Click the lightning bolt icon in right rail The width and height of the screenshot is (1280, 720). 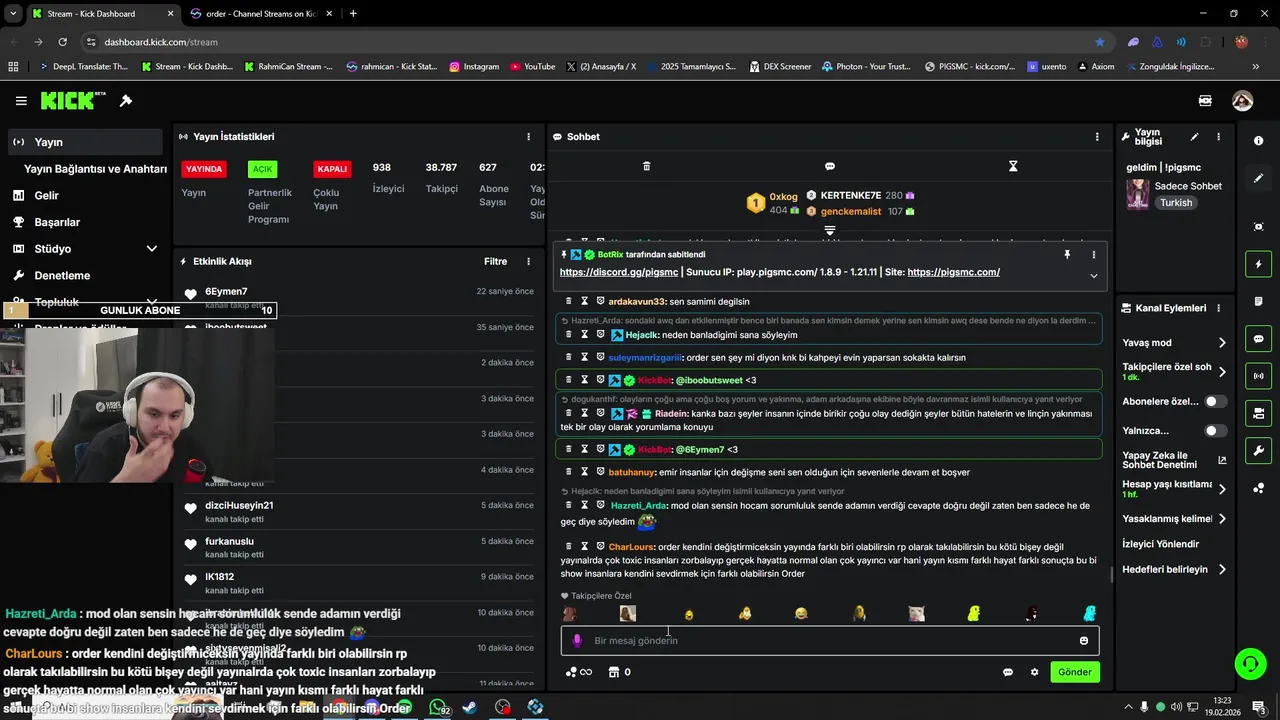click(1258, 264)
